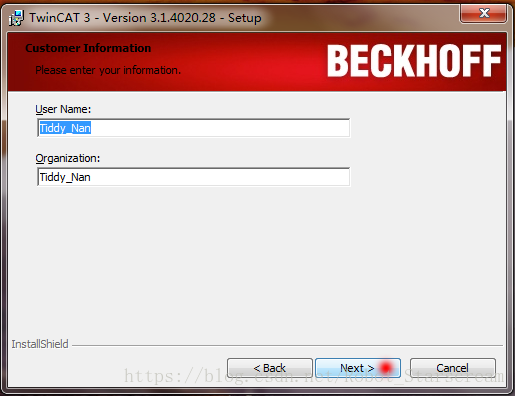The height and width of the screenshot is (396, 515).
Task: Click the BECKHOFF logo
Action: (x=414, y=61)
